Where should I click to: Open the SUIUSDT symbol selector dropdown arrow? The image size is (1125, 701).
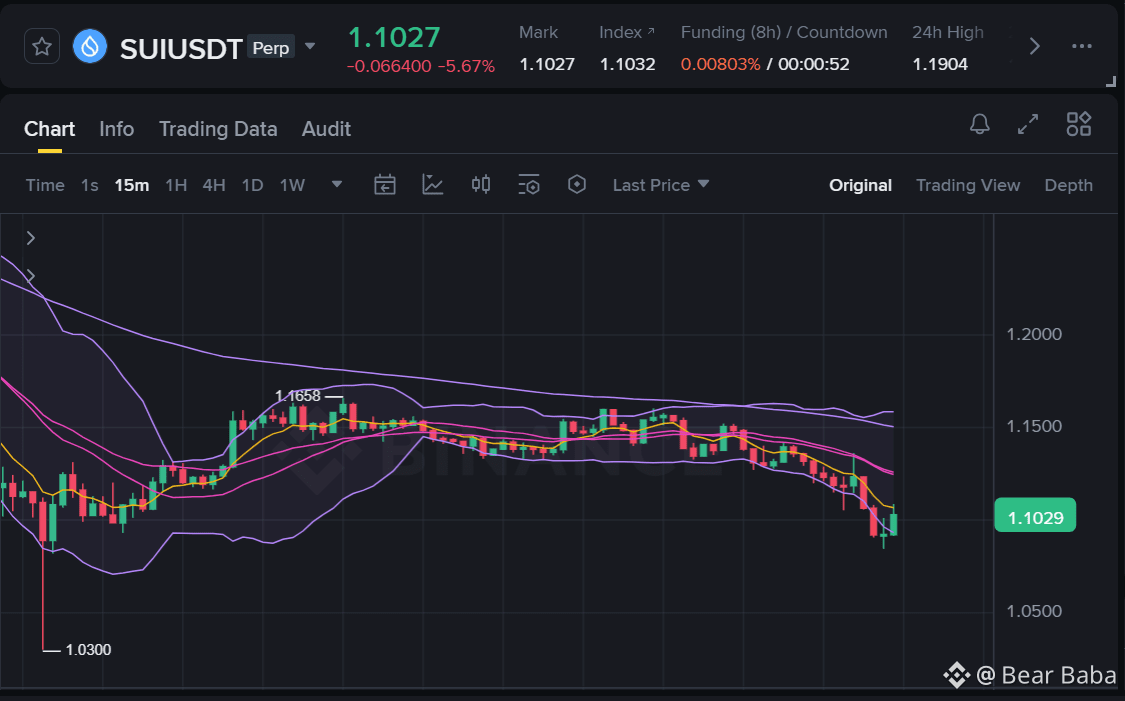click(x=310, y=47)
